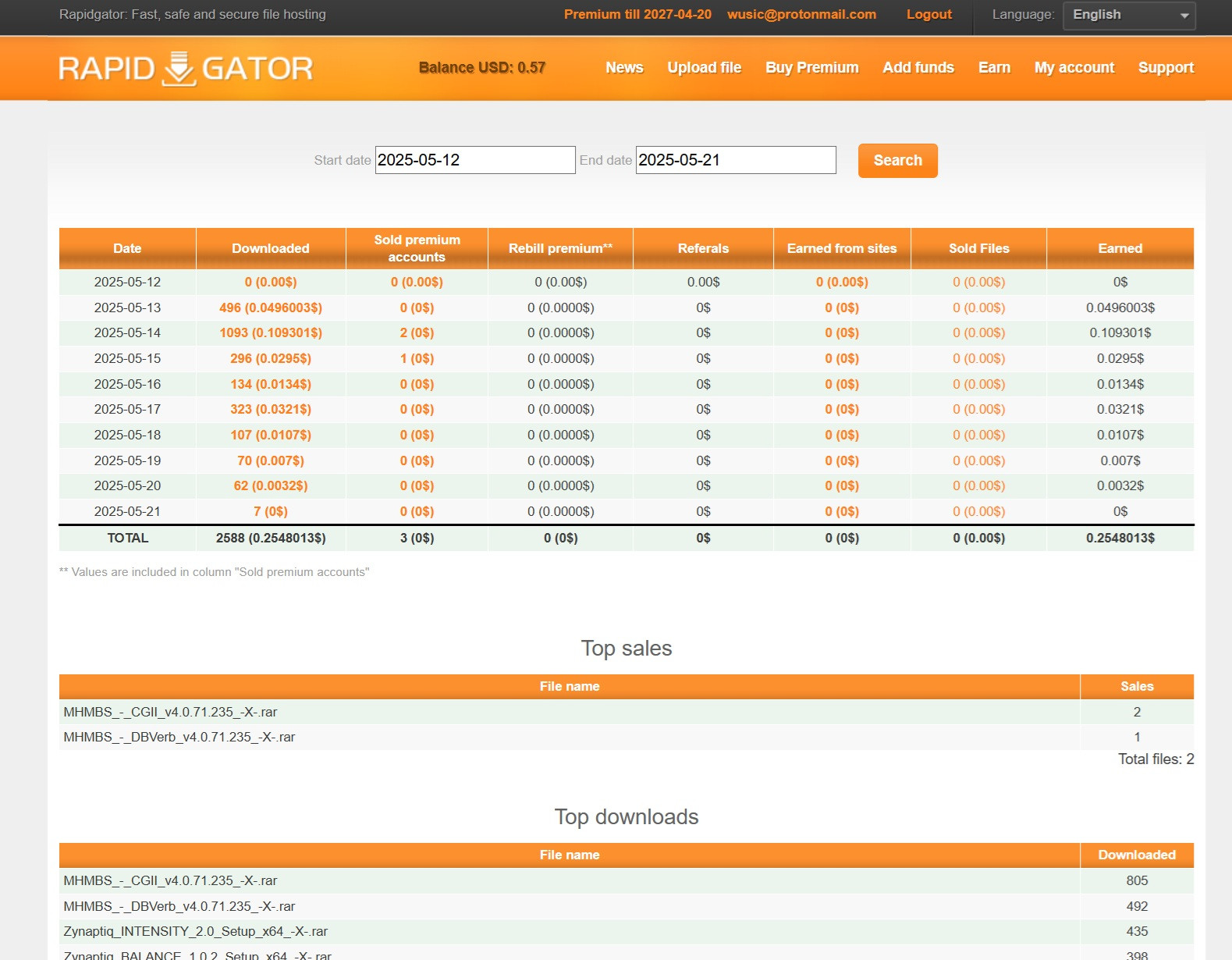Image resolution: width=1232 pixels, height=960 pixels.
Task: Click the Balance USD: 0.57 text
Action: pos(482,68)
